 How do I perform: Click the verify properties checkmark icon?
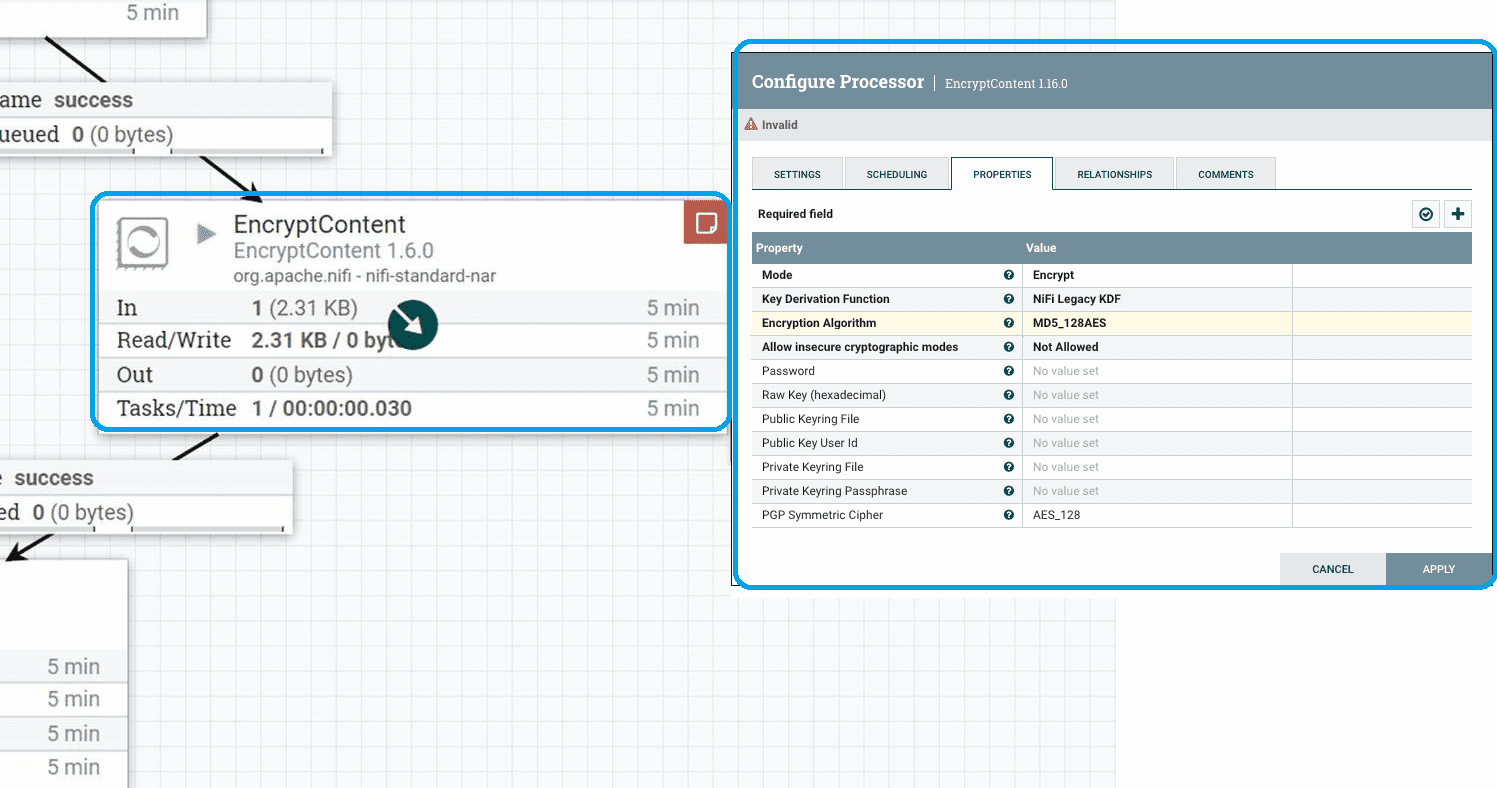(1426, 214)
